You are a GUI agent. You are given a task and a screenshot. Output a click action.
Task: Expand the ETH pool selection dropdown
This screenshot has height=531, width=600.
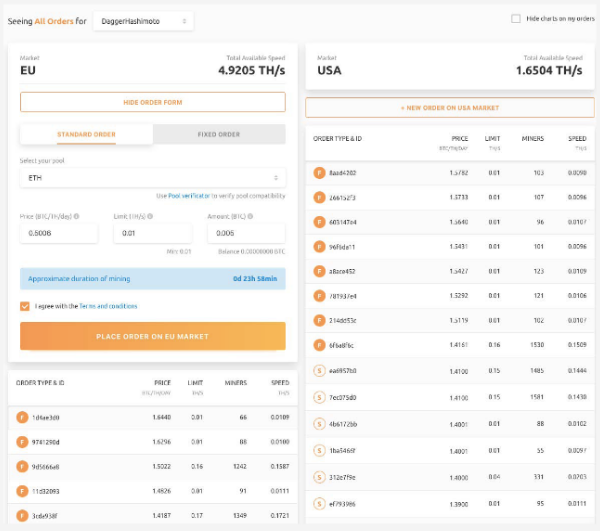coord(152,177)
